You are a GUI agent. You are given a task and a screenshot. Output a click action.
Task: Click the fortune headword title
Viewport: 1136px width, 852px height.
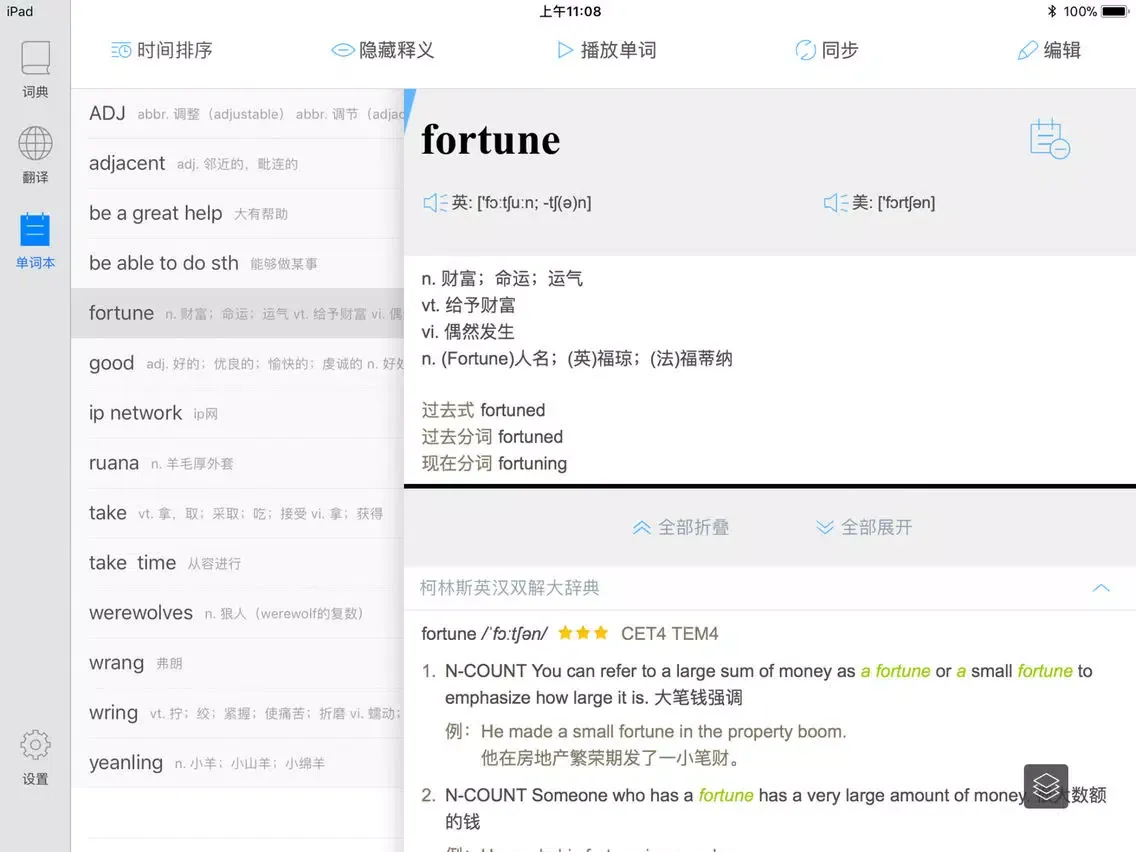(x=490, y=140)
